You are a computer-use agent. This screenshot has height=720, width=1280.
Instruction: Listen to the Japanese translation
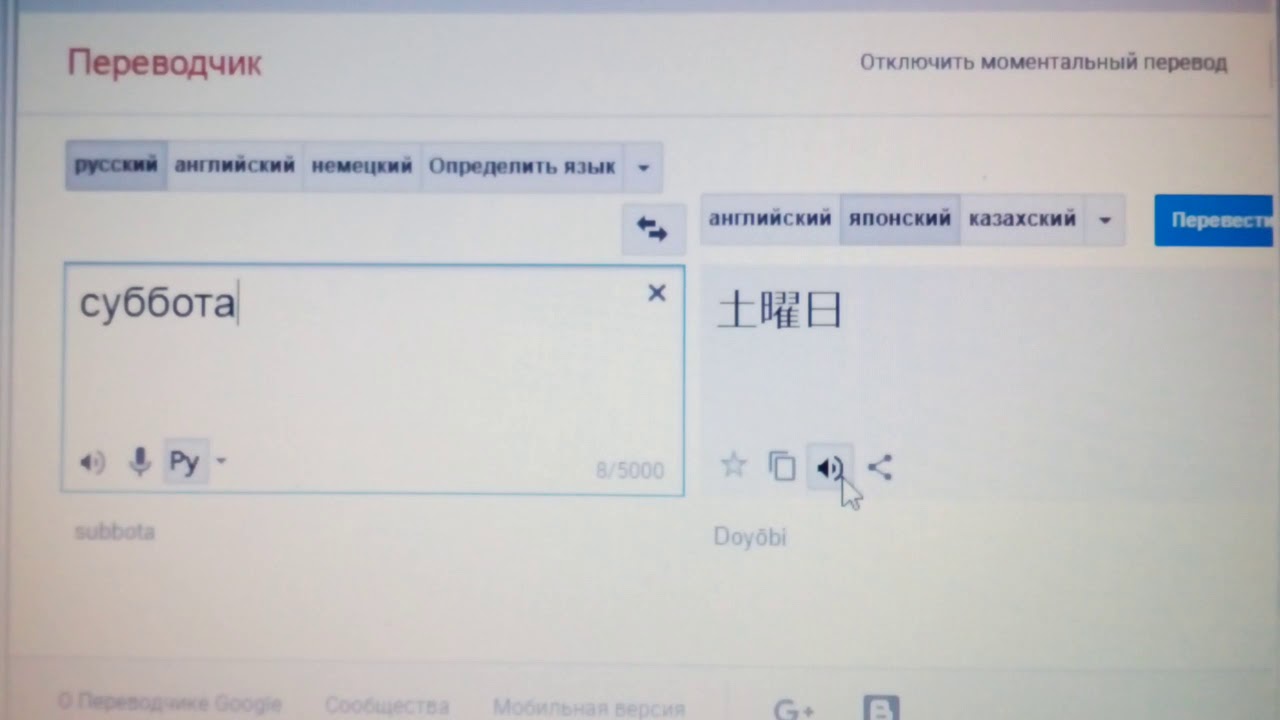coord(829,467)
